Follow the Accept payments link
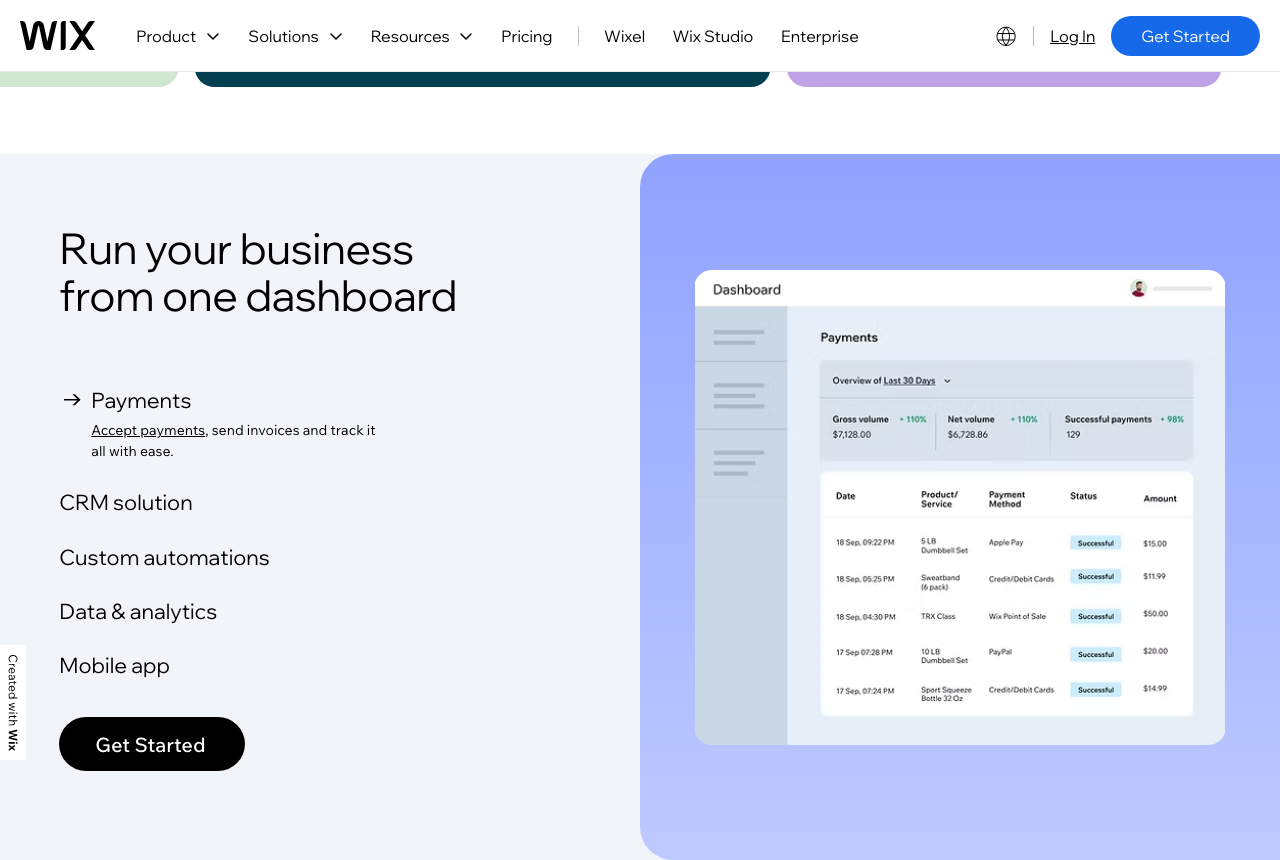Image resolution: width=1280 pixels, height=860 pixels. (x=148, y=430)
